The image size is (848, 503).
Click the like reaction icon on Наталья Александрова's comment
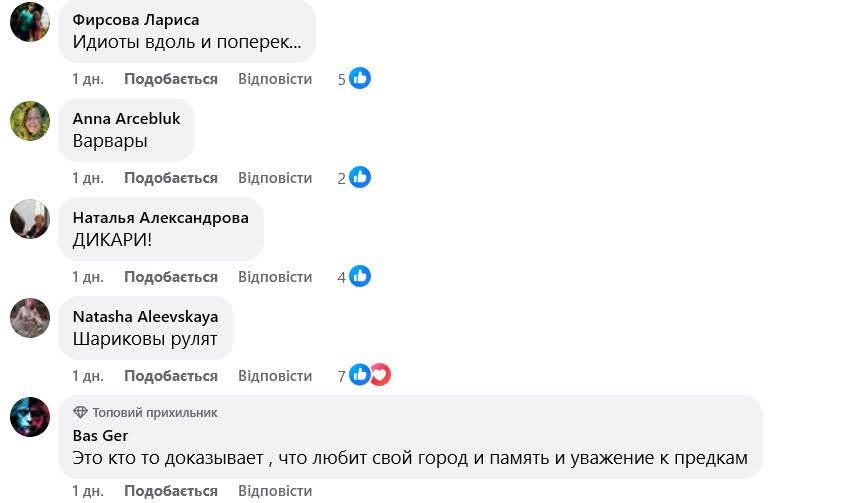coord(360,276)
